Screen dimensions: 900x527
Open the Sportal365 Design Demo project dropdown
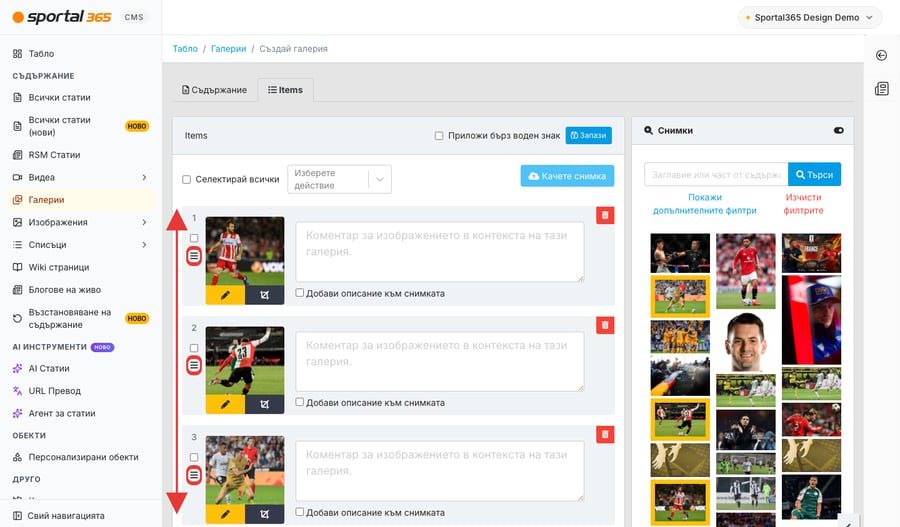[809, 18]
